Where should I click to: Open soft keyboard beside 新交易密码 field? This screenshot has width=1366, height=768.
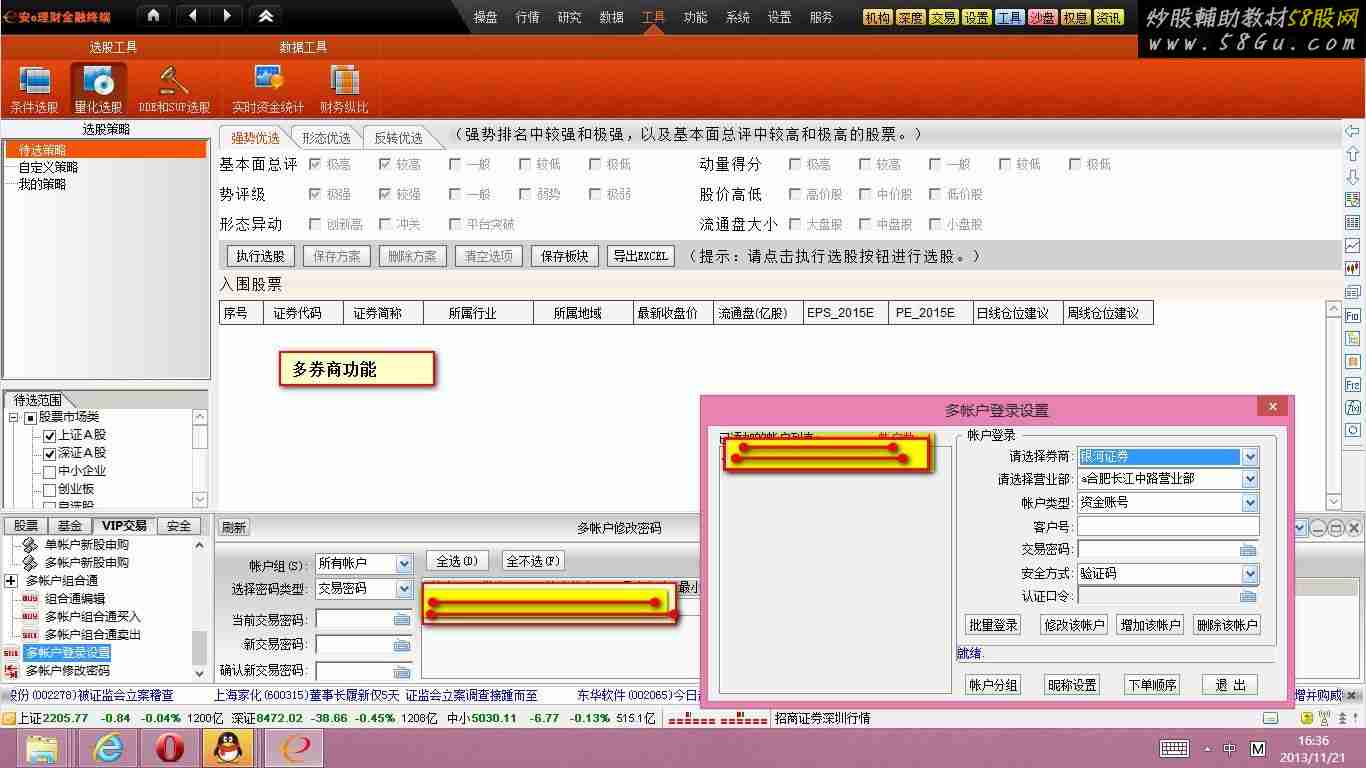pyautogui.click(x=402, y=645)
